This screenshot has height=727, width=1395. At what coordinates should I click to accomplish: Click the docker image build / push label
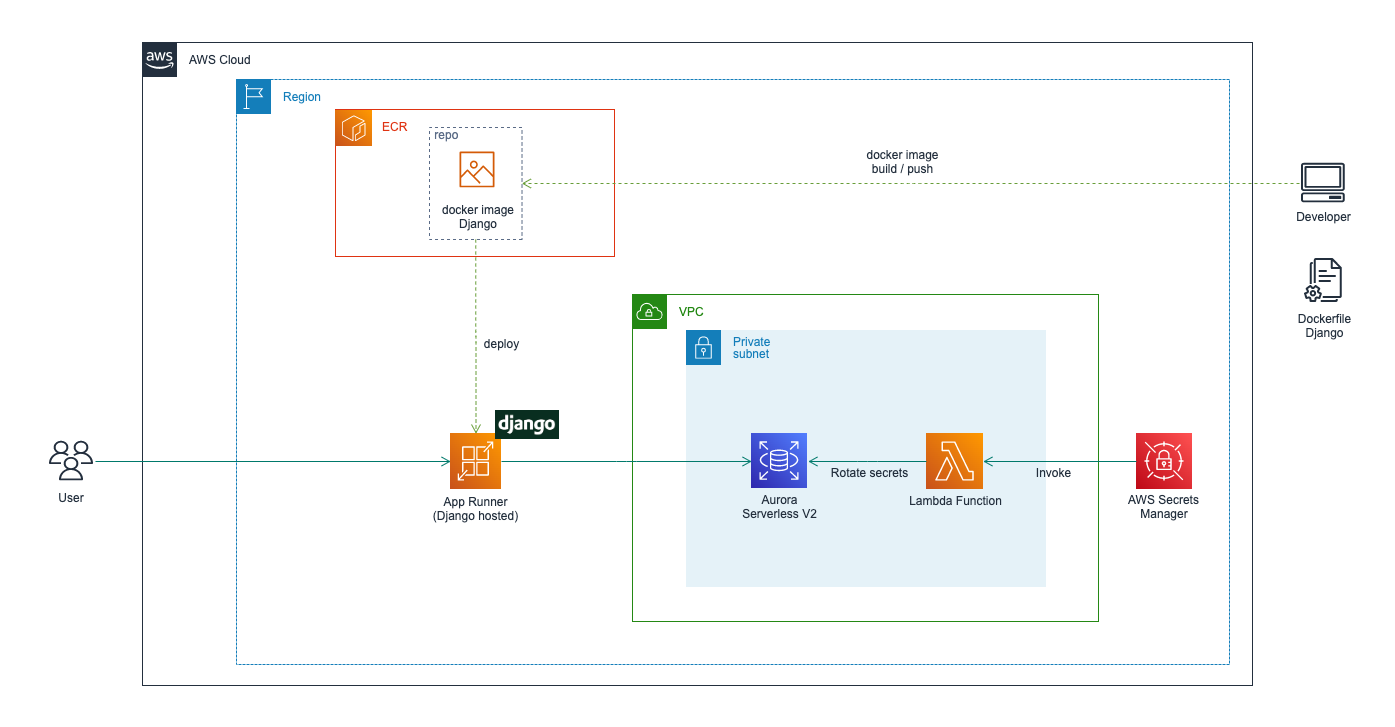pyautogui.click(x=902, y=162)
